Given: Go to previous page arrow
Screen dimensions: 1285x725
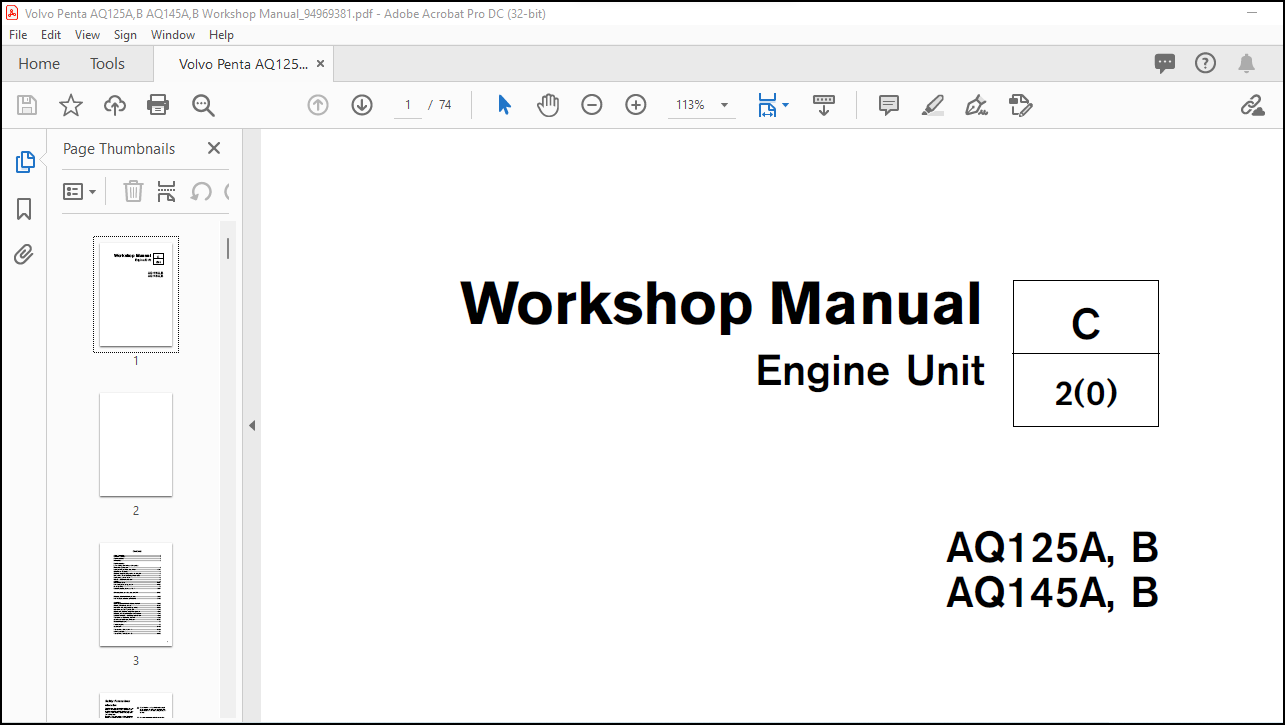Looking at the screenshot, I should click(318, 105).
